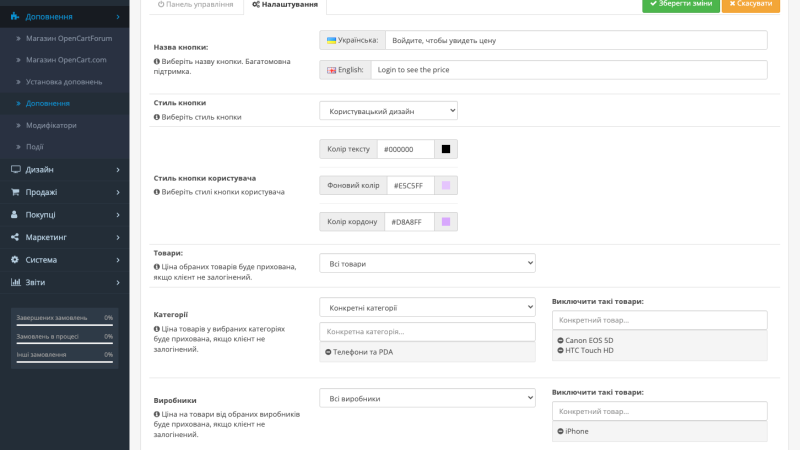Click the Звіти bar chart icon
This screenshot has height=450, width=800.
[x=15, y=282]
